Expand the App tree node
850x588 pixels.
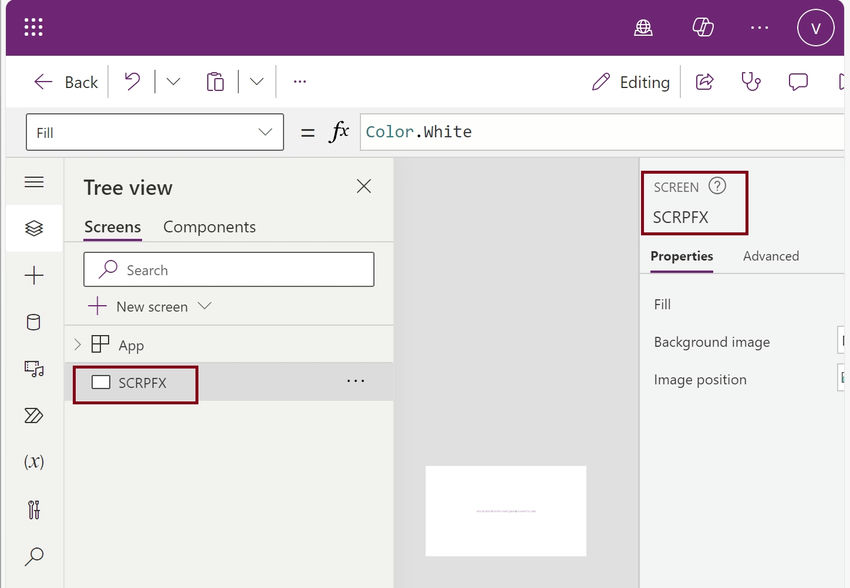(x=78, y=344)
